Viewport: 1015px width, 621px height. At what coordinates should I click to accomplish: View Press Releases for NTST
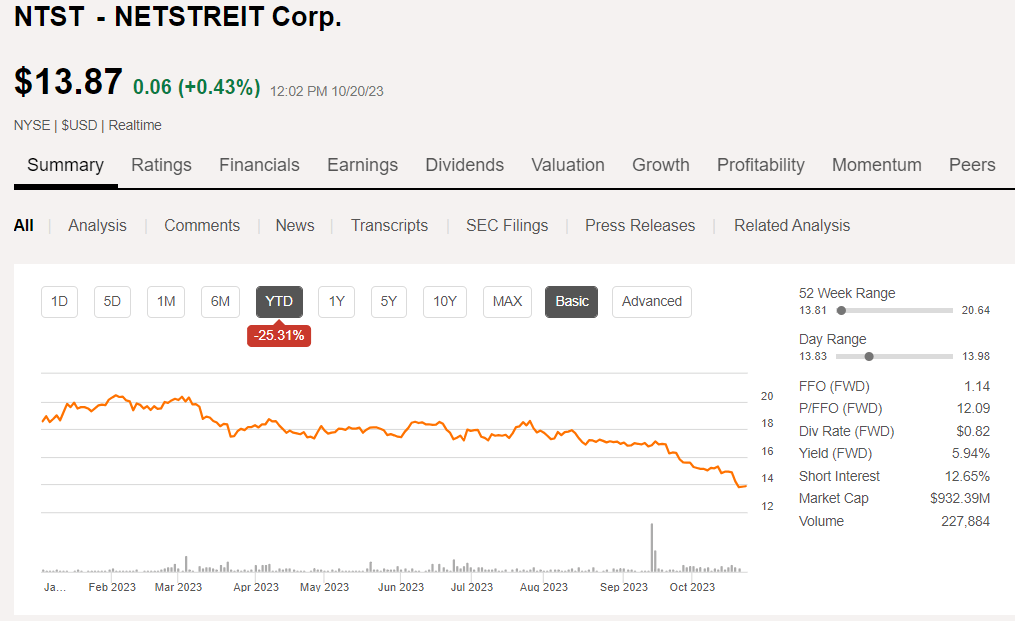[x=639, y=225]
